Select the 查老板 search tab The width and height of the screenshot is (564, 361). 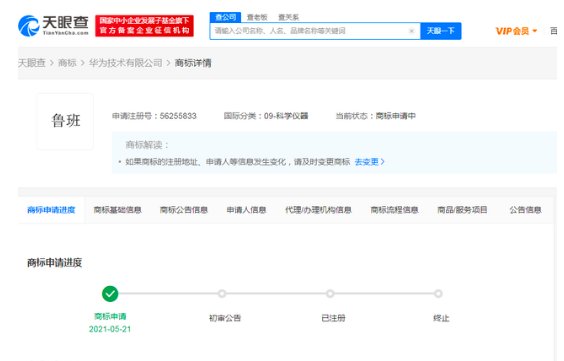(x=257, y=17)
